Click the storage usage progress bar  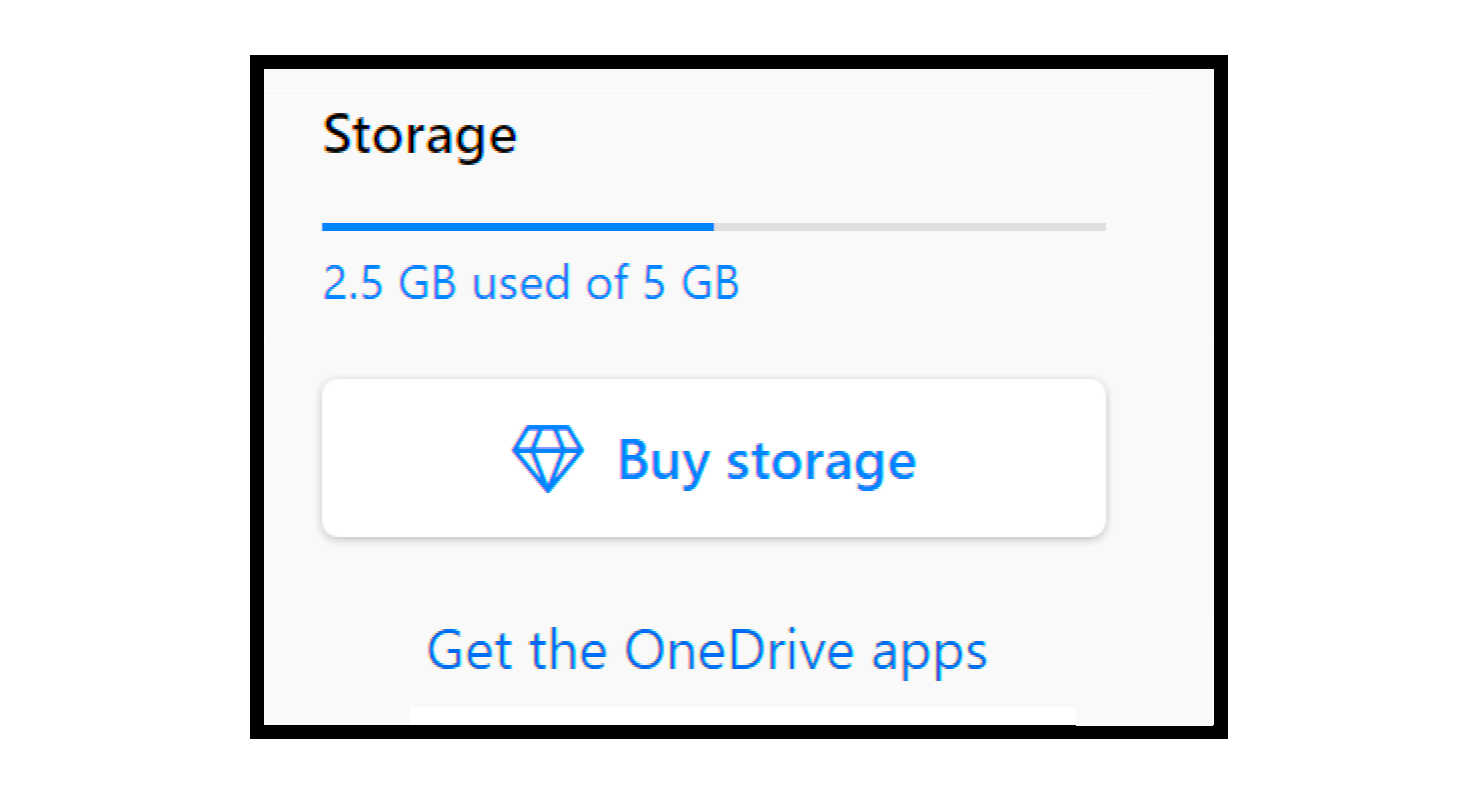(712, 228)
